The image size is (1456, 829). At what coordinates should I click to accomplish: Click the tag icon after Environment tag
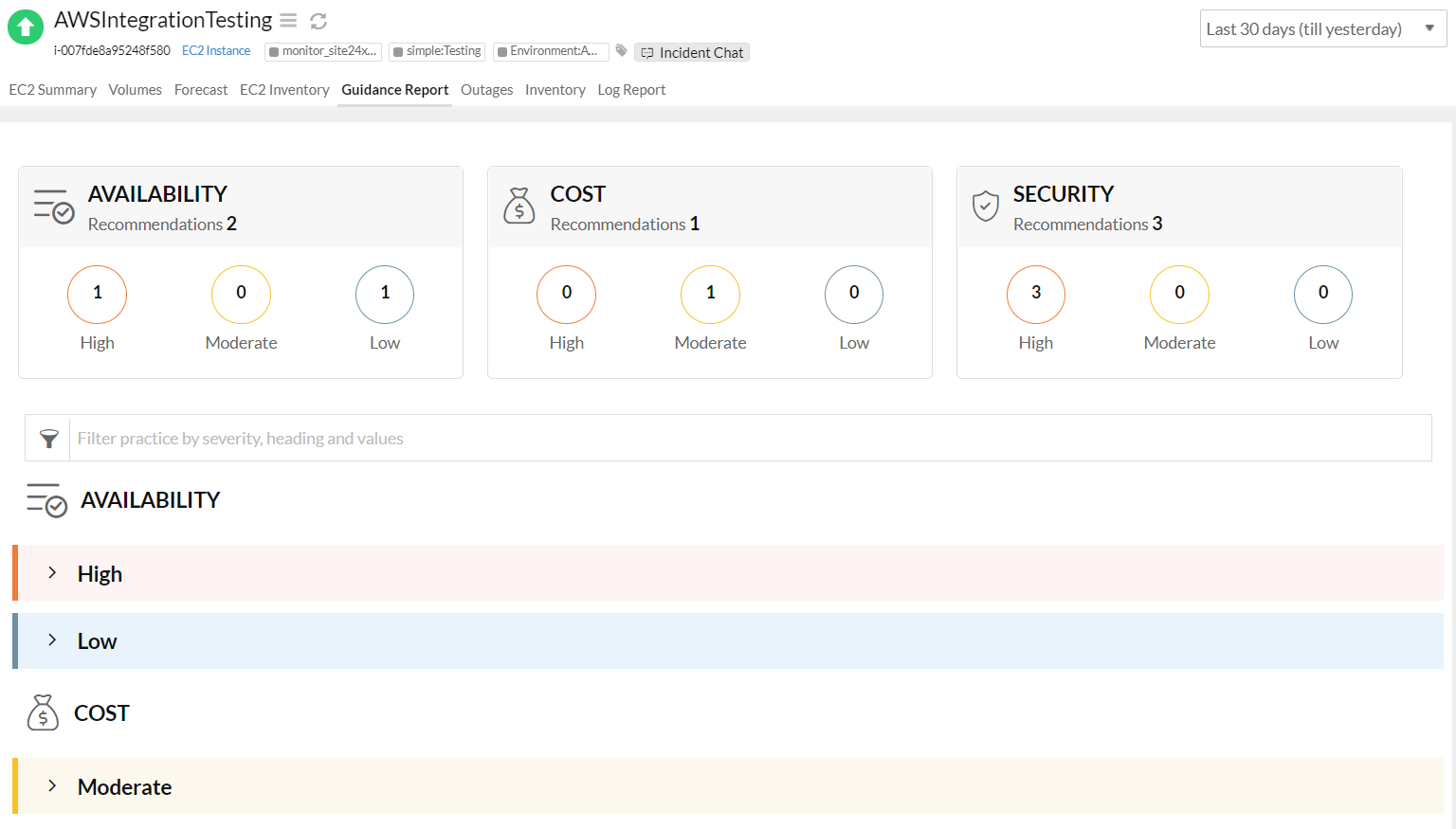(x=621, y=50)
